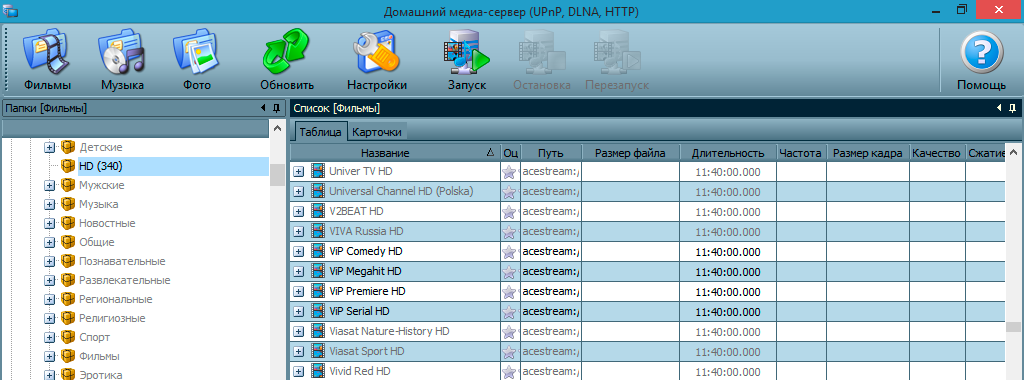Viewport: 1024px width, 380px height.
Task: Select the Общие folder
Action: click(97, 242)
